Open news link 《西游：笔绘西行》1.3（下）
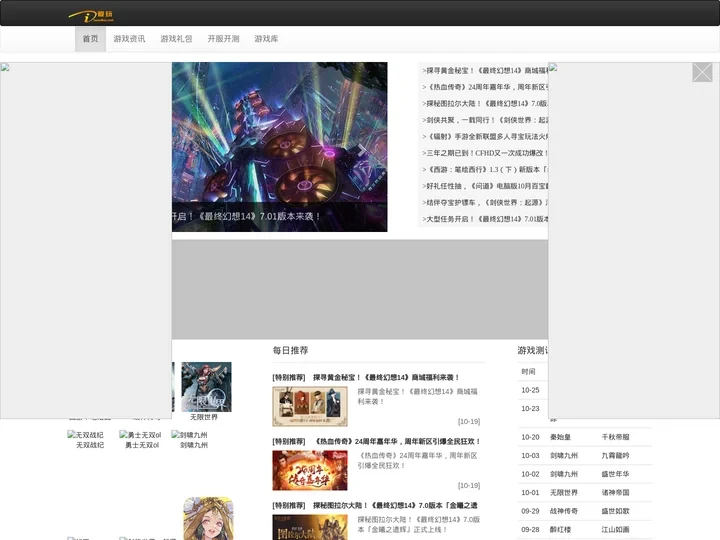Image resolution: width=720 pixels, height=540 pixels. coord(485,169)
